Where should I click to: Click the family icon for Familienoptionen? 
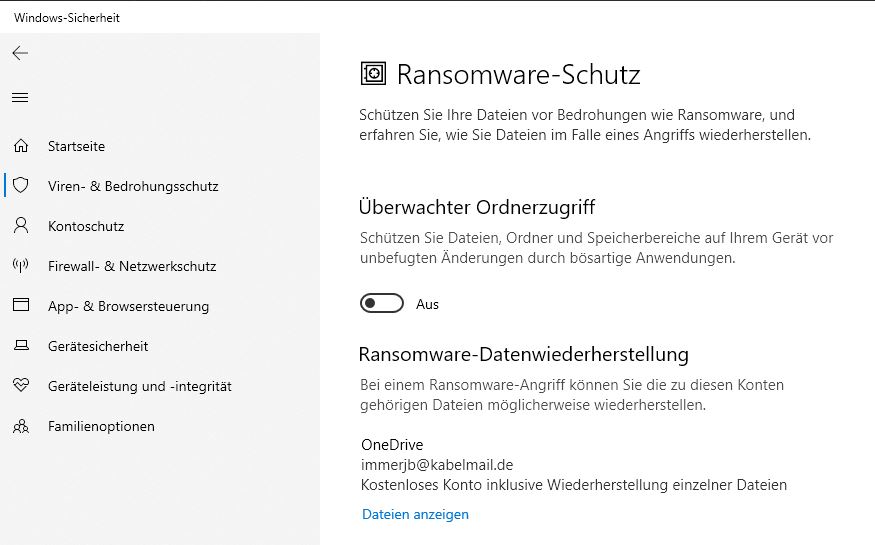click(21, 426)
